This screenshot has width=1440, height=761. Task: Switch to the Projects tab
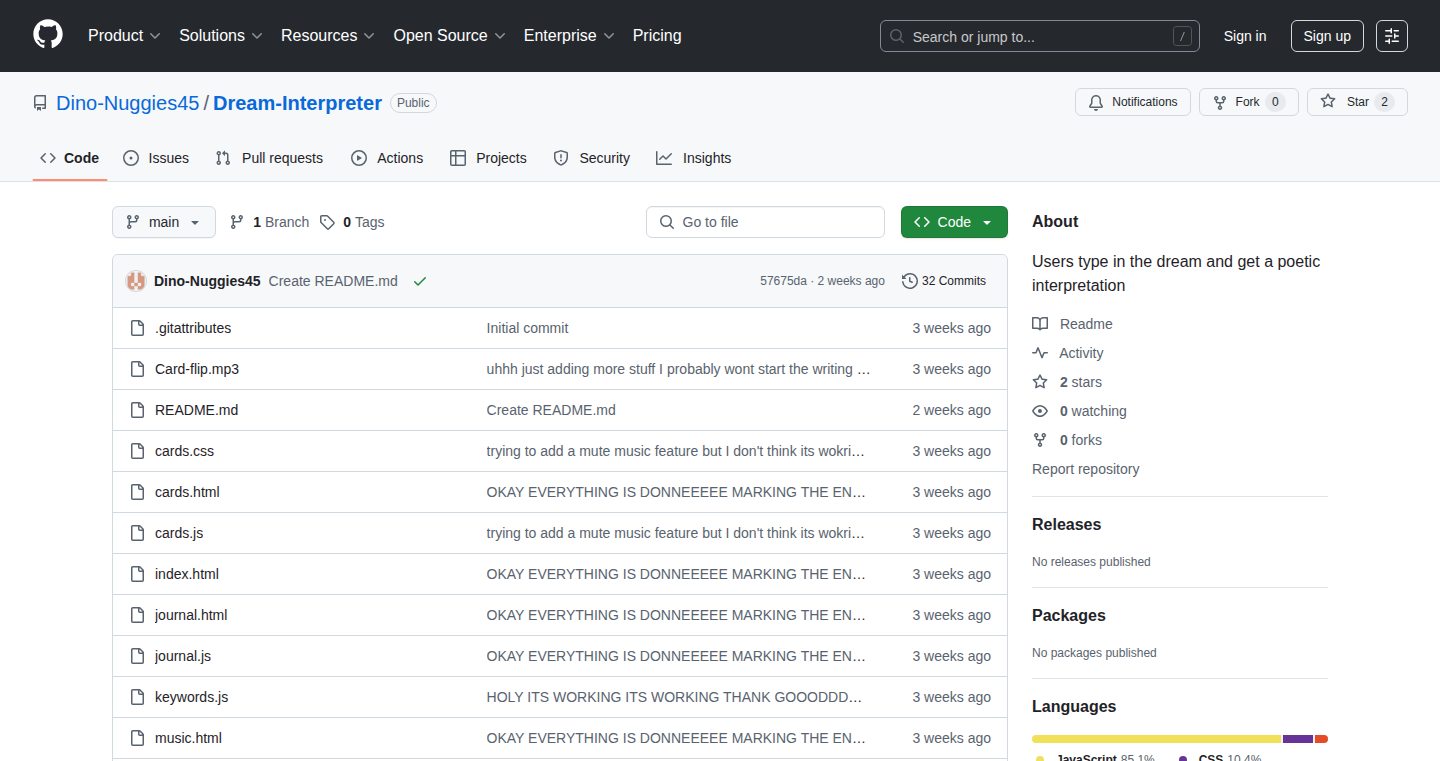coord(488,158)
